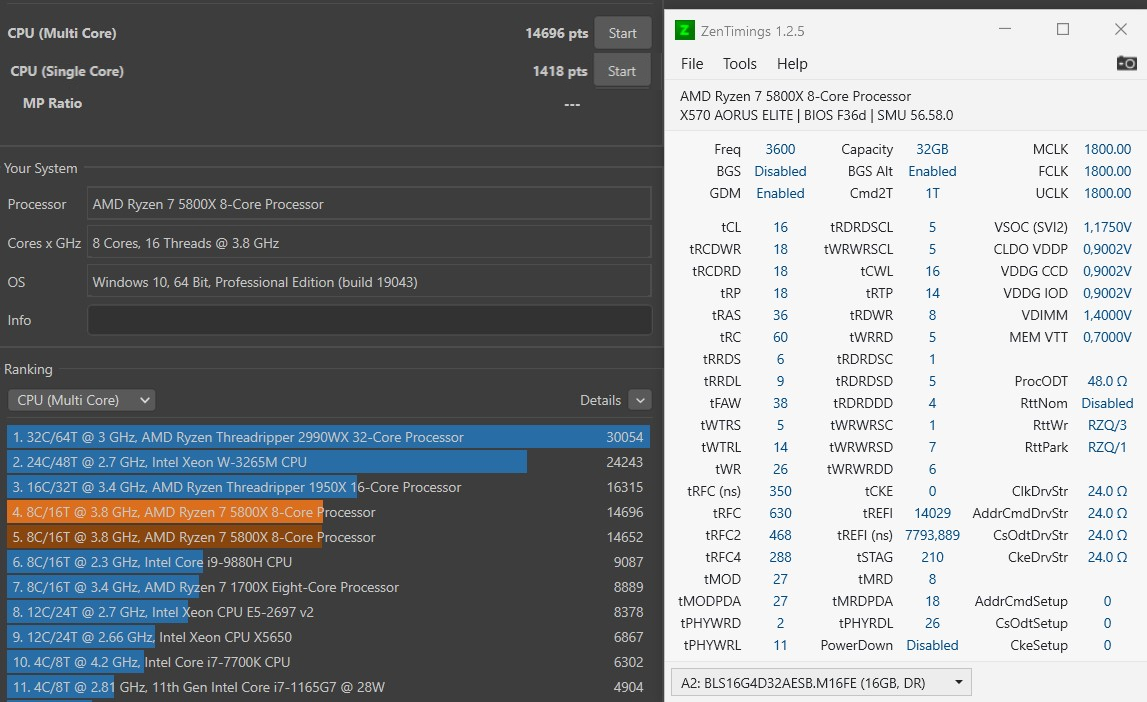Click the Freq value 3600
The height and width of the screenshot is (702, 1147).
tap(780, 149)
